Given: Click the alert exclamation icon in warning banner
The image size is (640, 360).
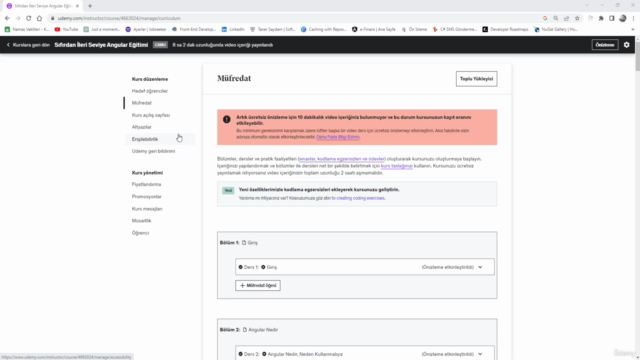Looking at the screenshot, I should click(227, 119).
